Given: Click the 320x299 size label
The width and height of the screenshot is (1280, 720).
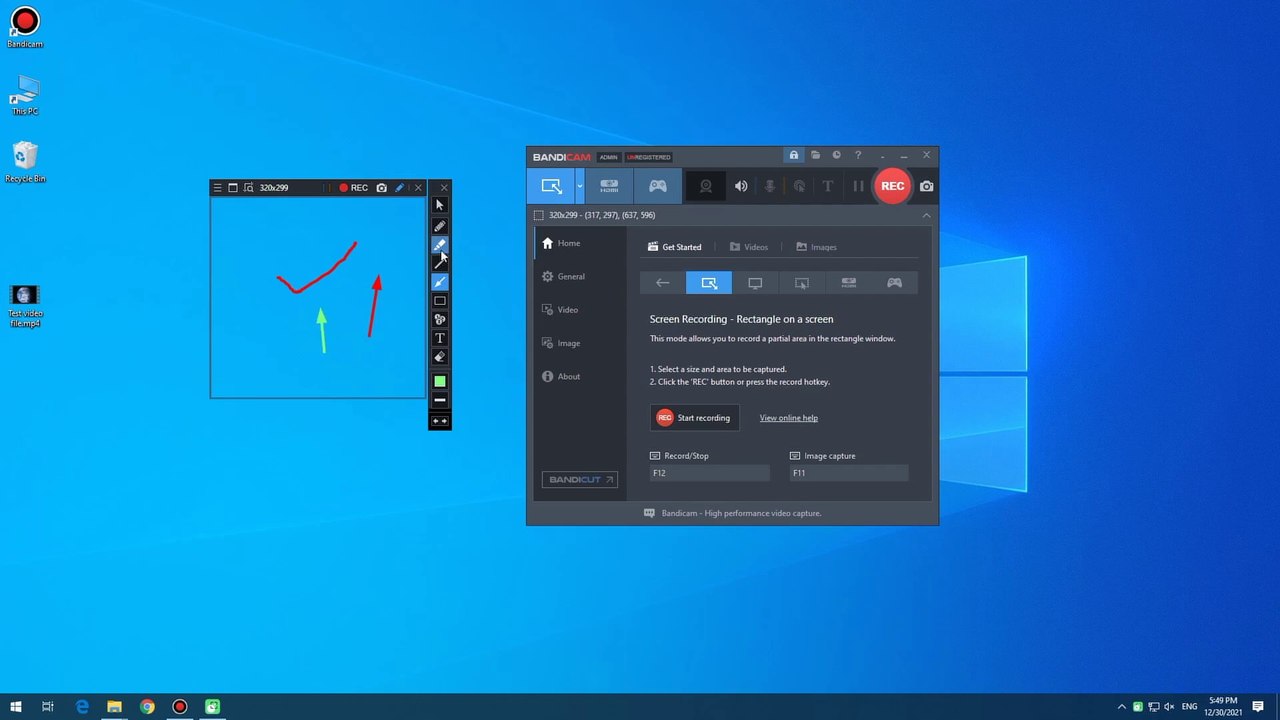Looking at the screenshot, I should click(x=274, y=188).
